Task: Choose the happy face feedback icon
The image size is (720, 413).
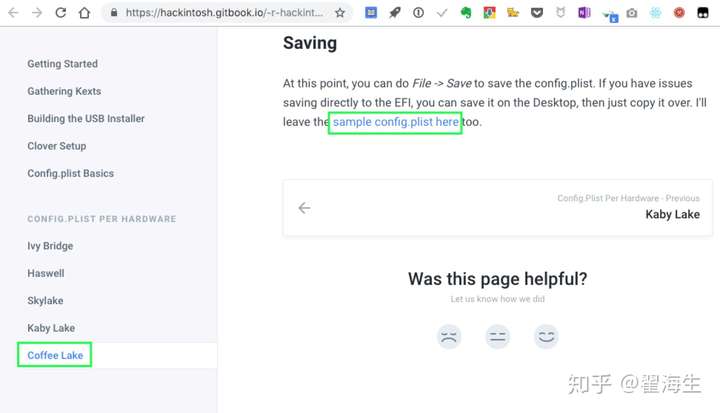Action: (546, 337)
